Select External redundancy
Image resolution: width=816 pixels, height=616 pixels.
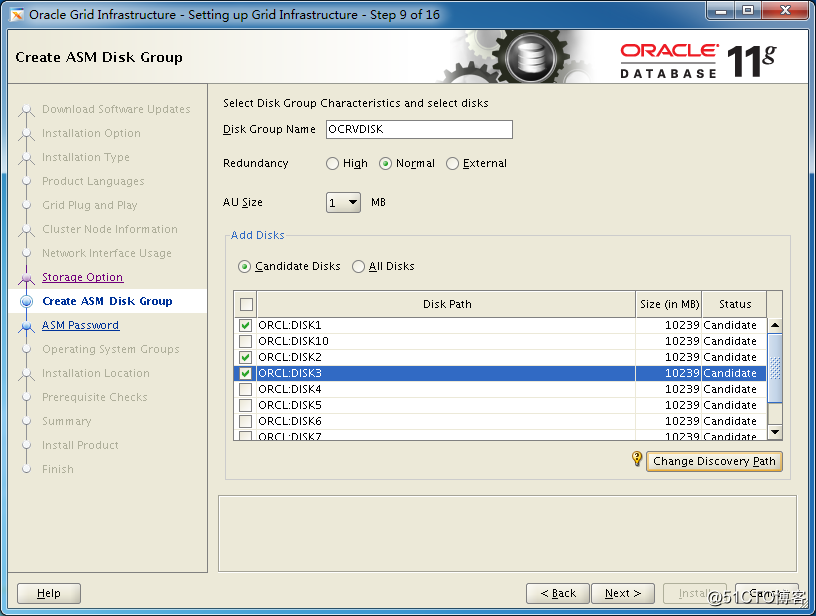pos(453,164)
